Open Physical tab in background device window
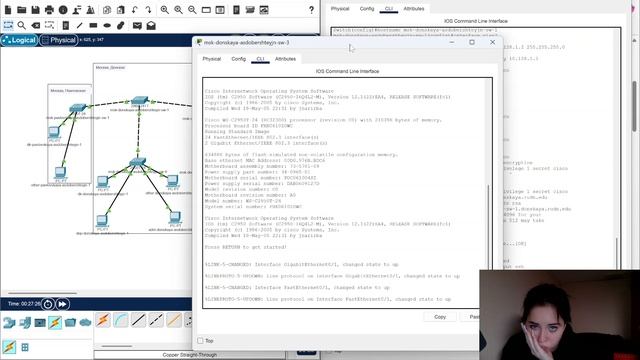 point(340,9)
